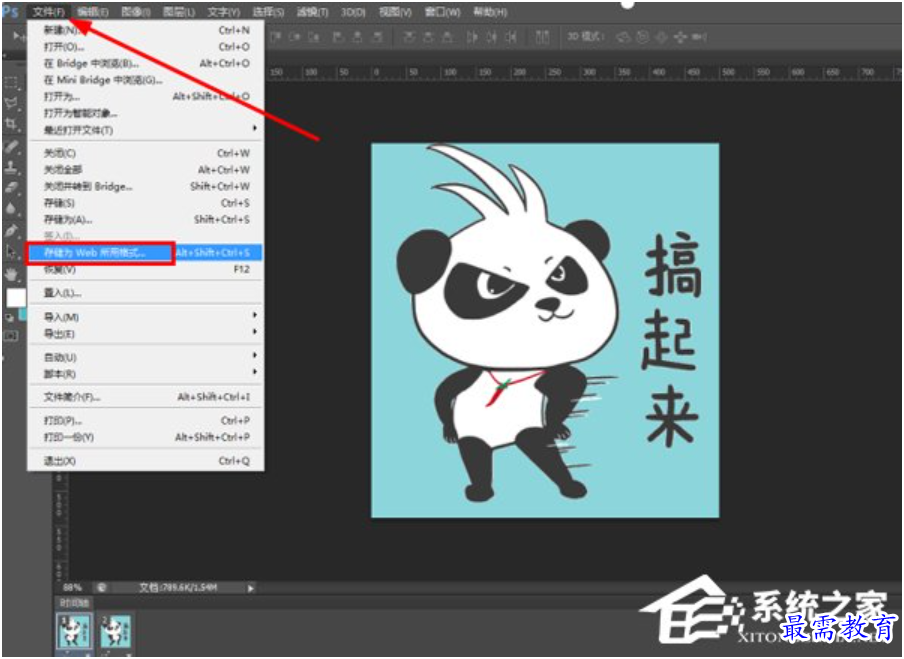Select the Path Selection arrow tool
Image resolution: width=904 pixels, height=659 pixels.
[x=11, y=251]
